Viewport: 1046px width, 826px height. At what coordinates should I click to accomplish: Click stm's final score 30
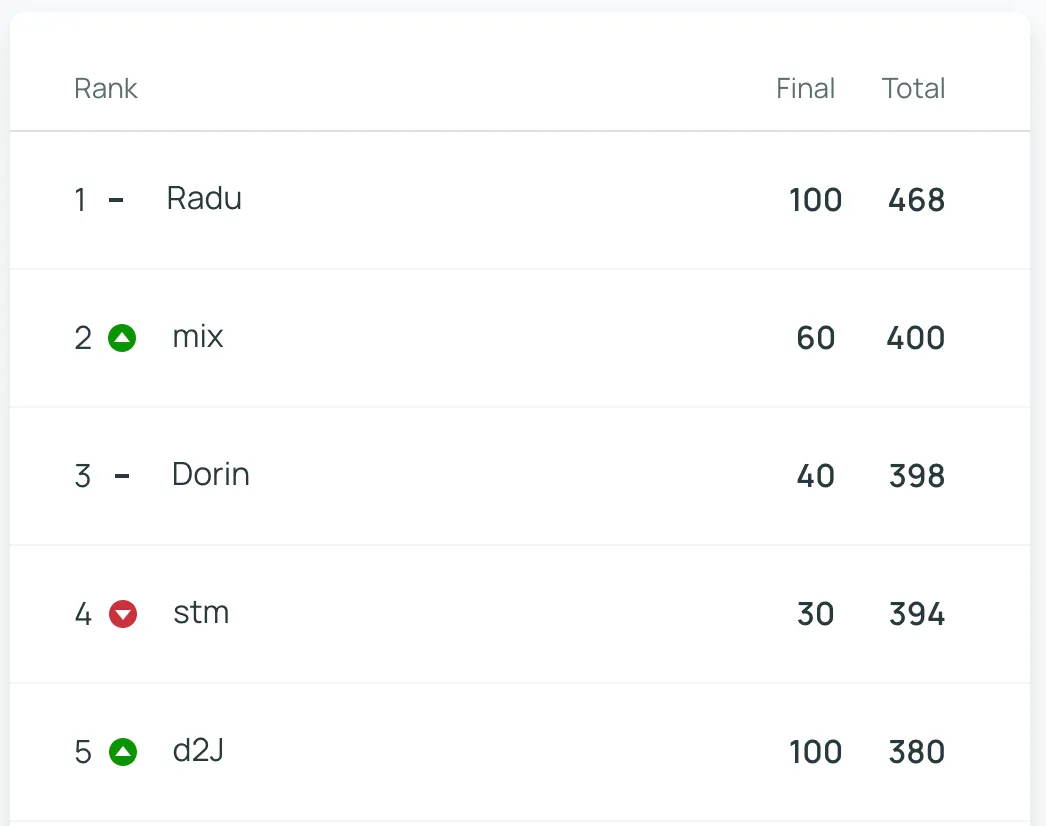pyautogui.click(x=815, y=614)
